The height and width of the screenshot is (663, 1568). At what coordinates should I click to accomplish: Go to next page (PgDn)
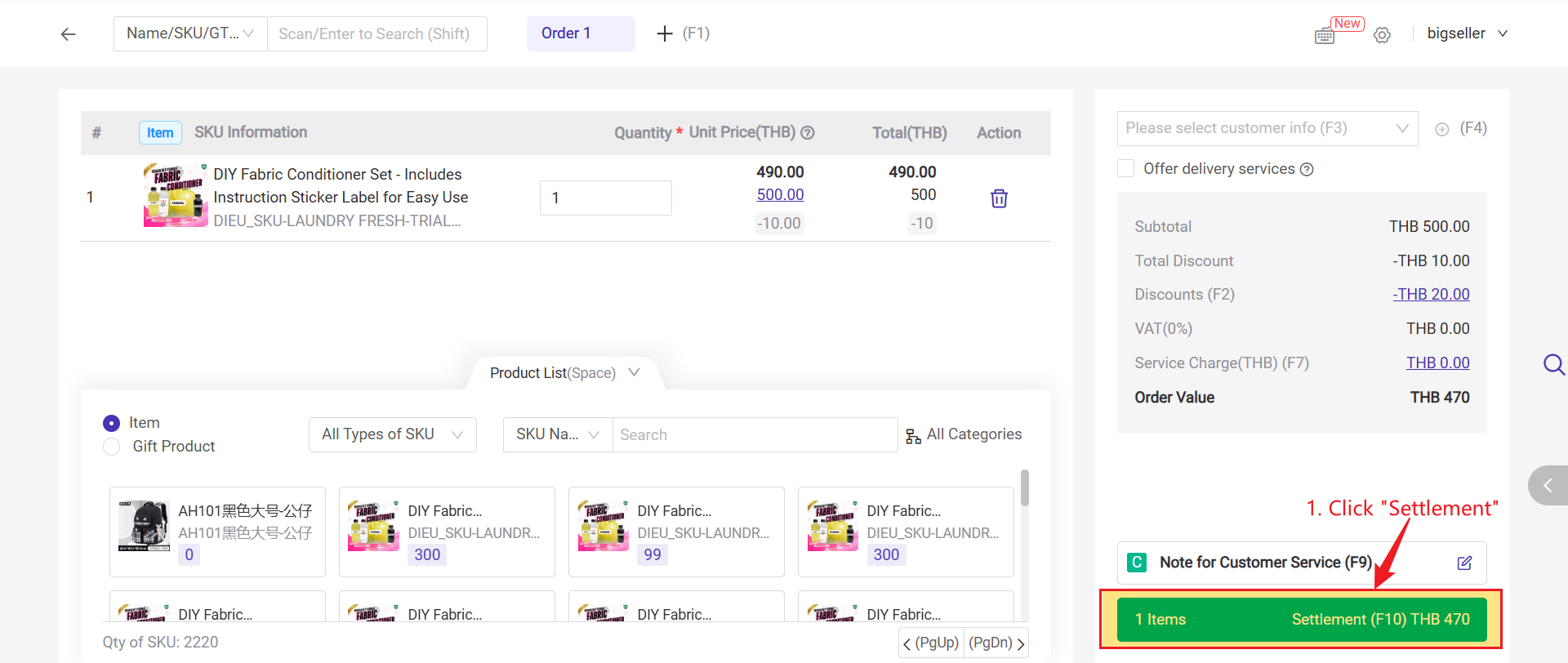coord(996,643)
